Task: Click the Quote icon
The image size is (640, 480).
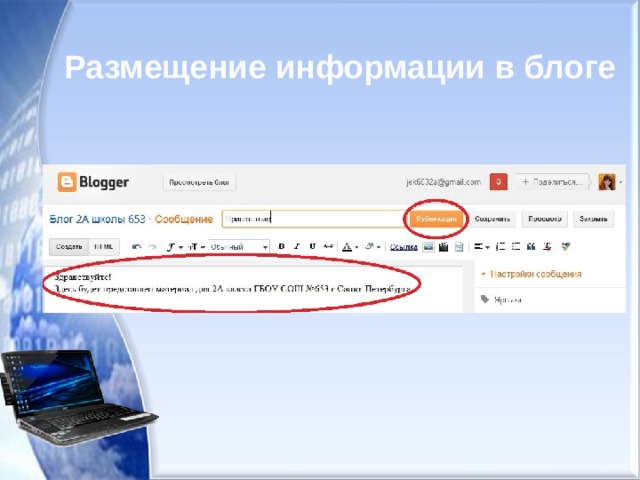Action: click(531, 247)
